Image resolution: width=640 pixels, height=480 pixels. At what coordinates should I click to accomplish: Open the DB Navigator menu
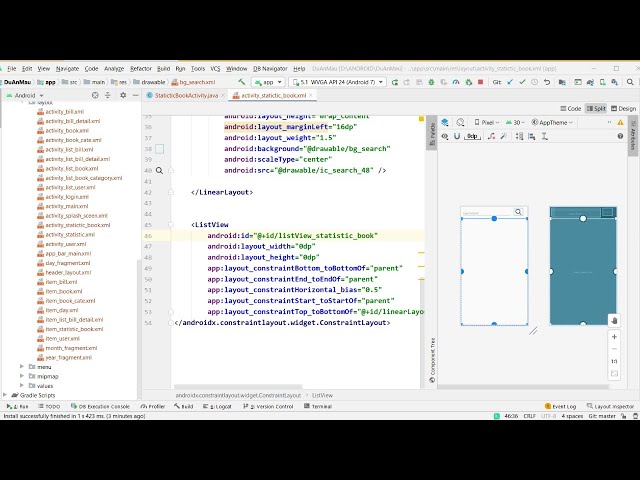point(270,69)
